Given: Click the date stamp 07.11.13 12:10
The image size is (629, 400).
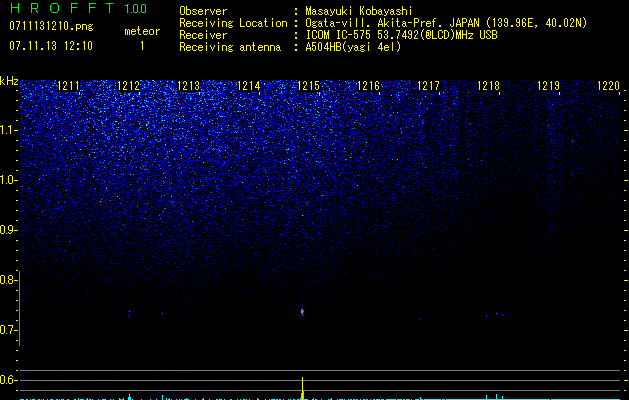Looking at the screenshot, I should click(51, 46).
